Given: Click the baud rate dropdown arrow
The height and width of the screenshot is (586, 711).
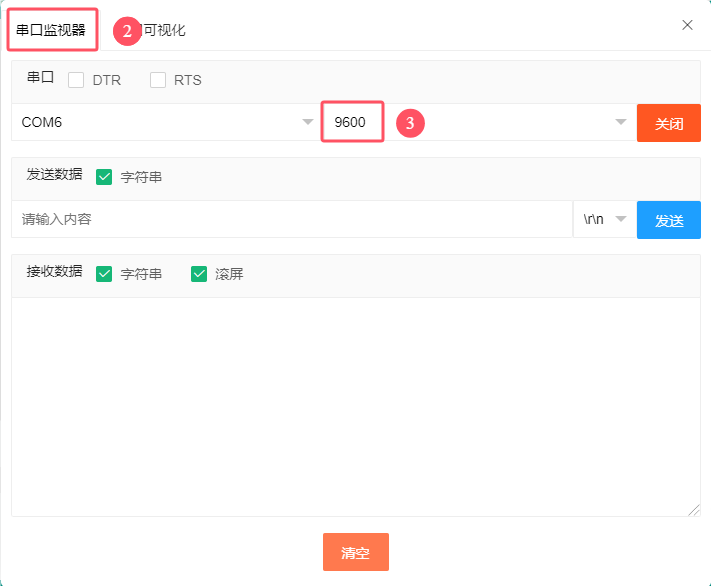Looking at the screenshot, I should 620,123.
